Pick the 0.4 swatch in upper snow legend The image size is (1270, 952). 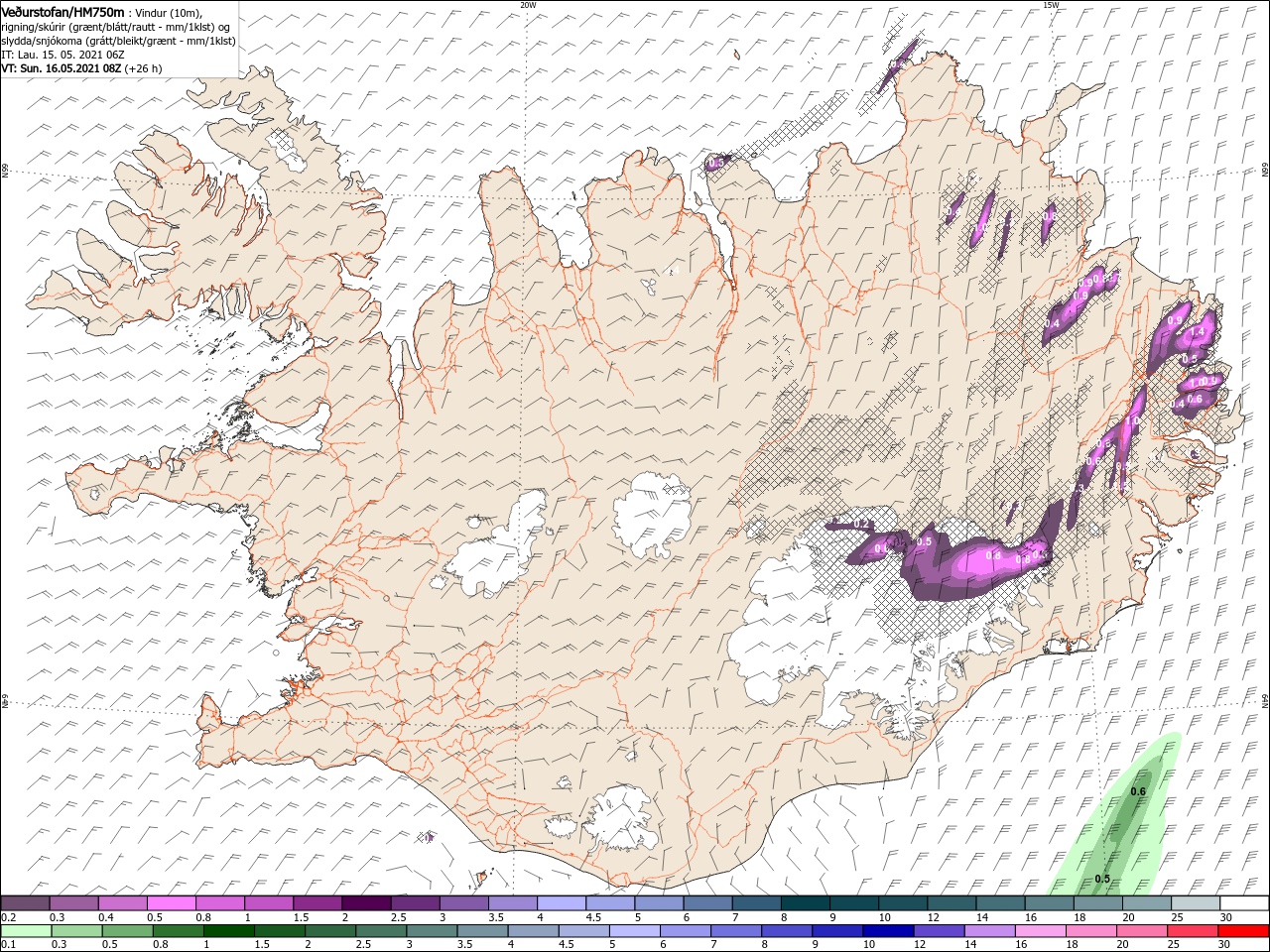coord(122,903)
